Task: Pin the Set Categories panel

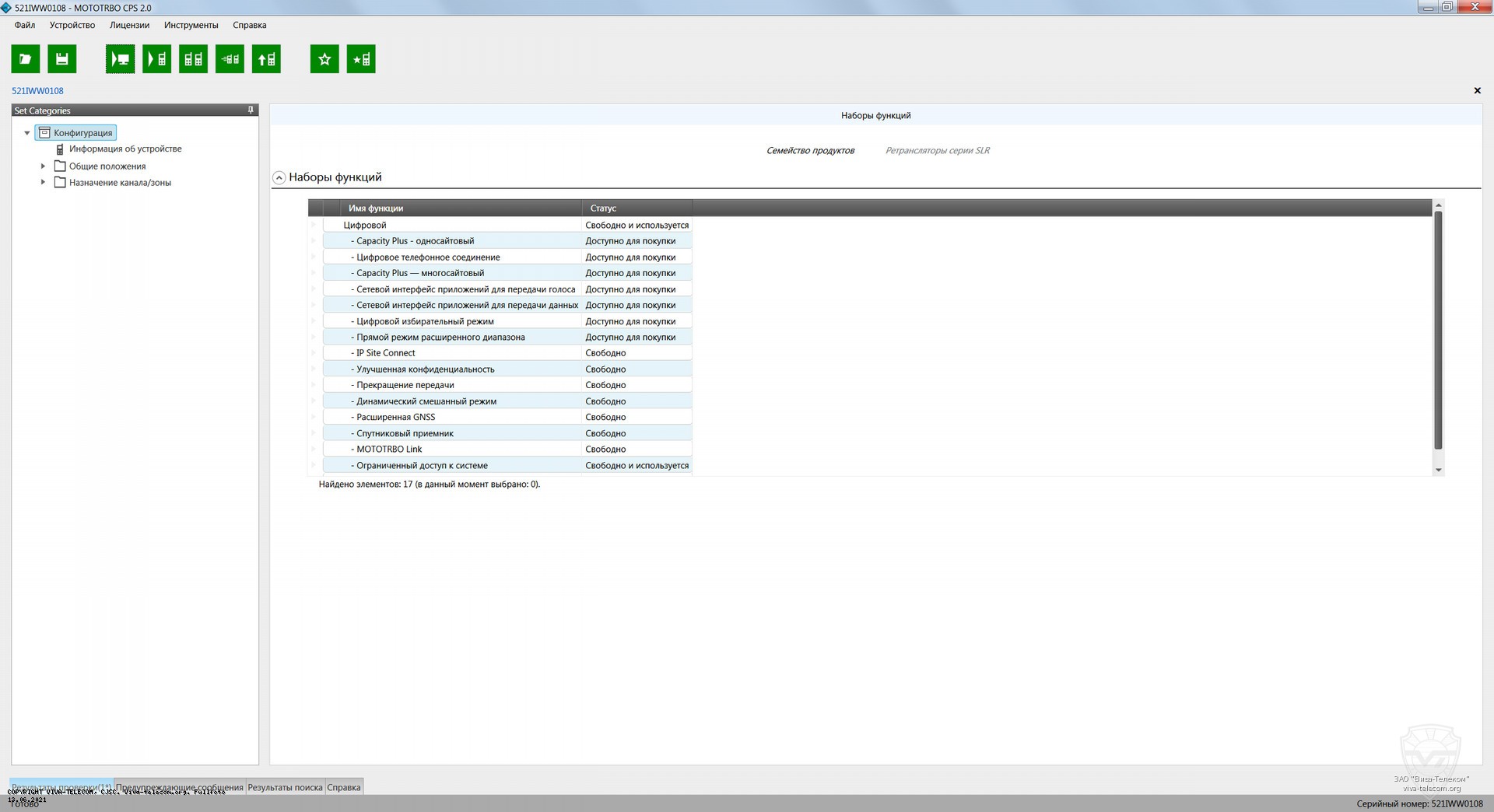Action: 251,110
